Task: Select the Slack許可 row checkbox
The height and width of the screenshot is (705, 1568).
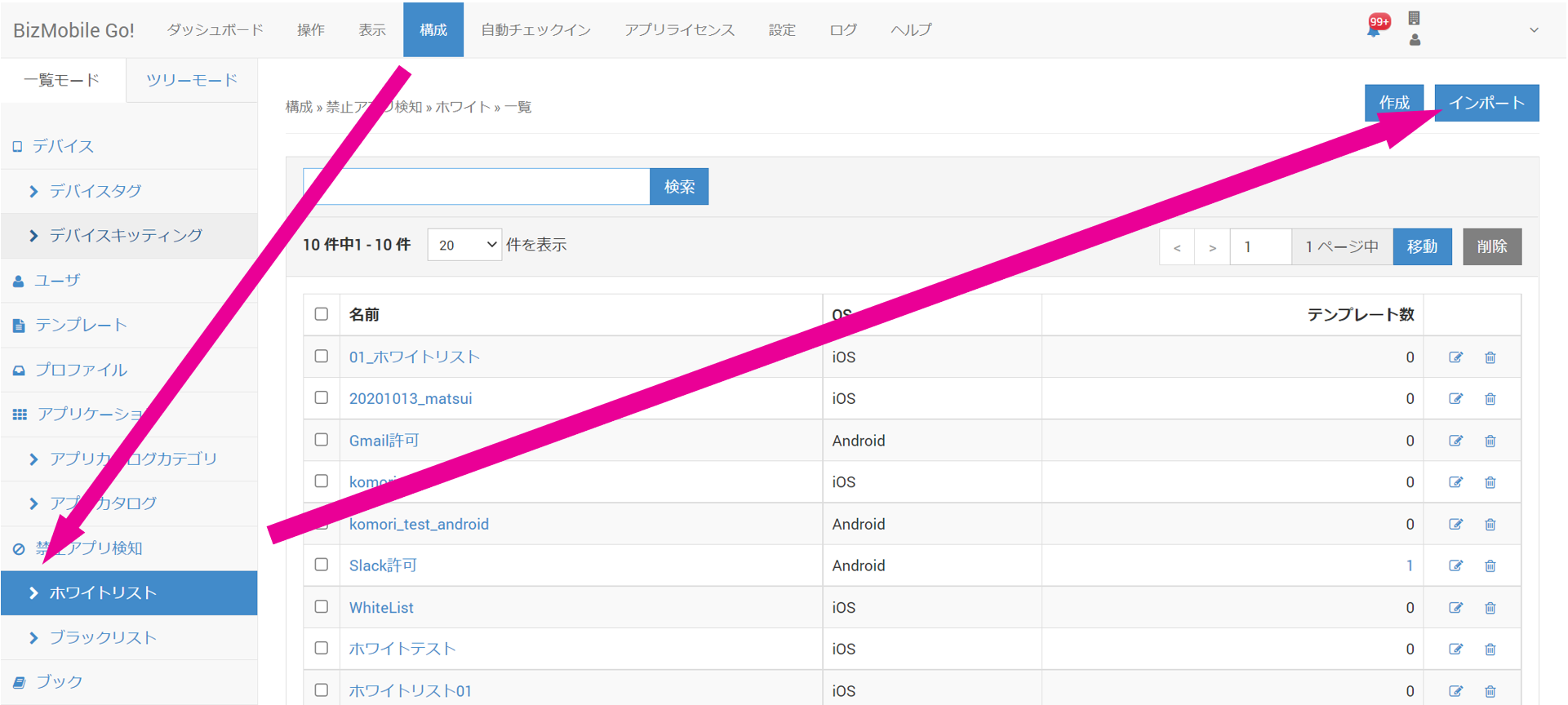Action: [322, 565]
